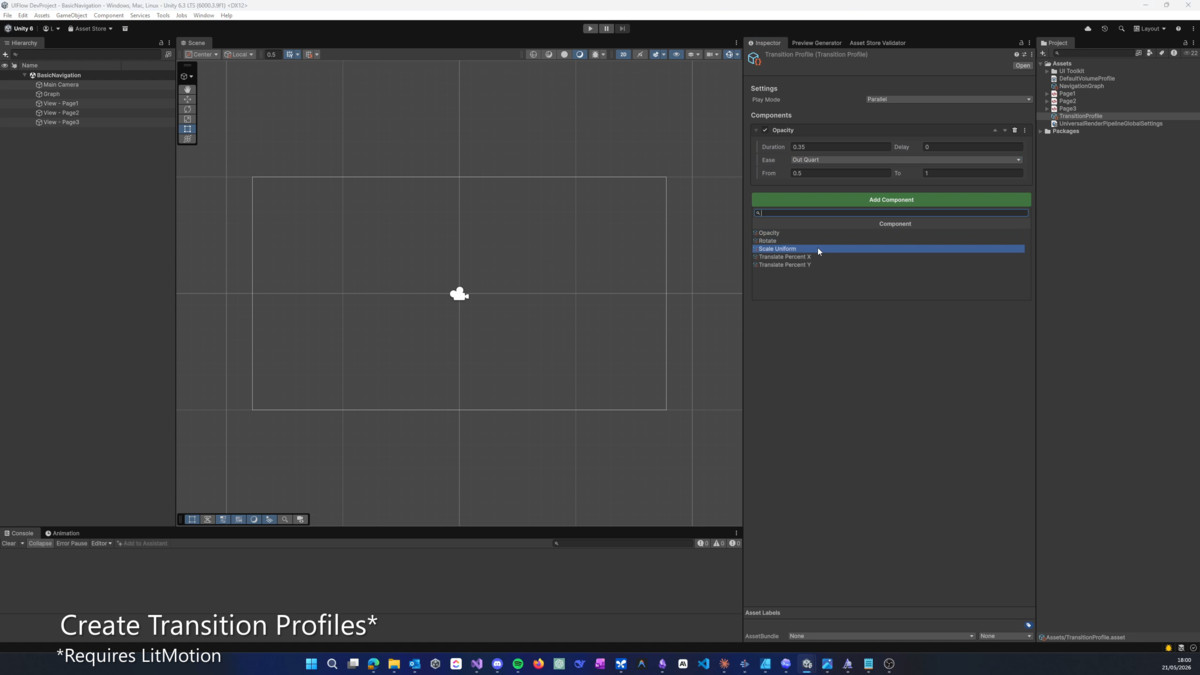The width and height of the screenshot is (1200, 675).
Task: Click the component search field
Action: 891,213
